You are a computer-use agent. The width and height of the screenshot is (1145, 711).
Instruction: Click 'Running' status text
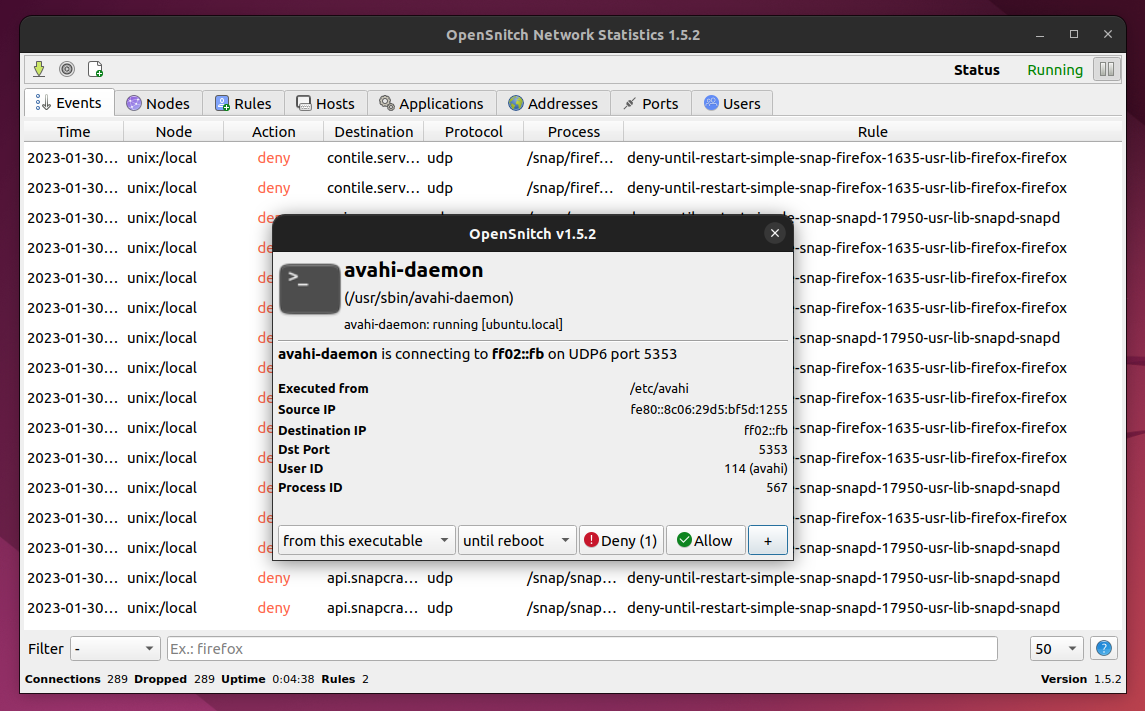click(x=1054, y=70)
